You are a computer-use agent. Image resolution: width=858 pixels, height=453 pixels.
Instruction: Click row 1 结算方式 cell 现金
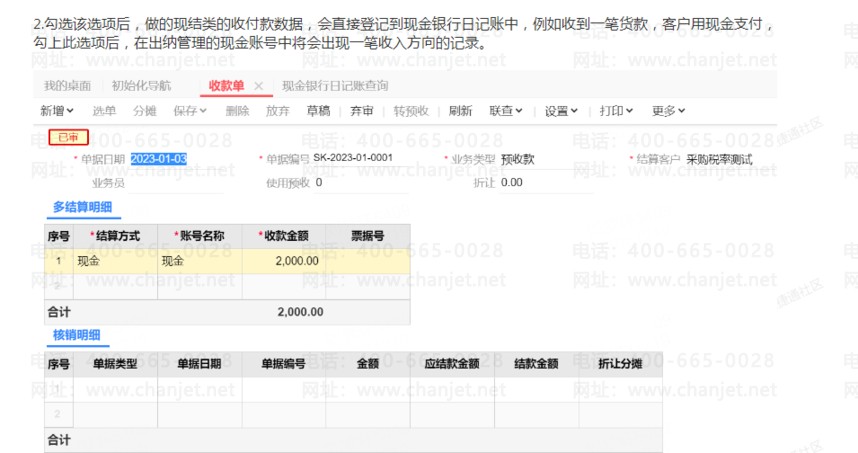pyautogui.click(x=115, y=261)
